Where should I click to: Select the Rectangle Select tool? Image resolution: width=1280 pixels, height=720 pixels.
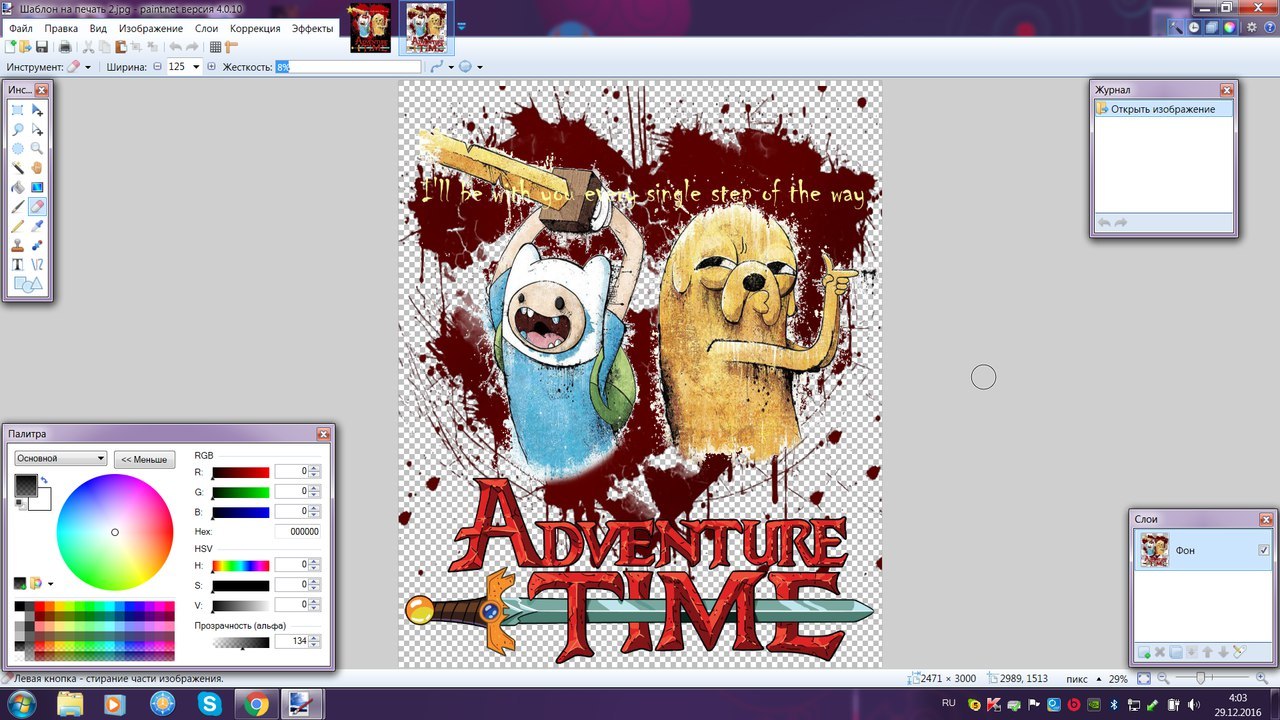coord(18,110)
